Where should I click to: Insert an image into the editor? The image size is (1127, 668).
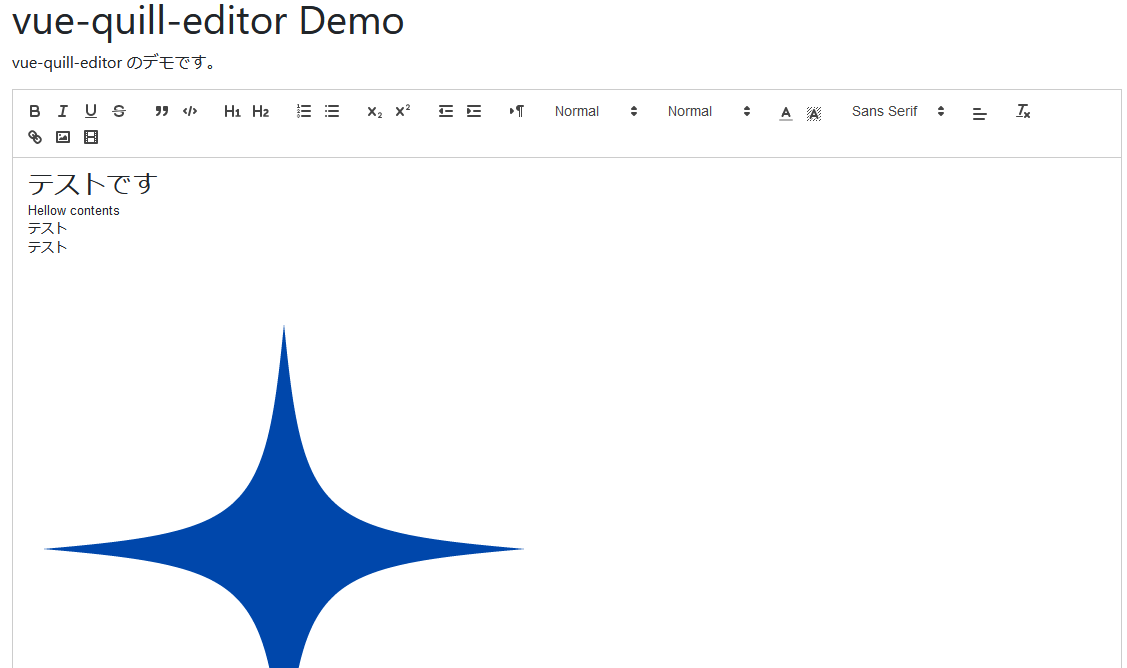(63, 137)
